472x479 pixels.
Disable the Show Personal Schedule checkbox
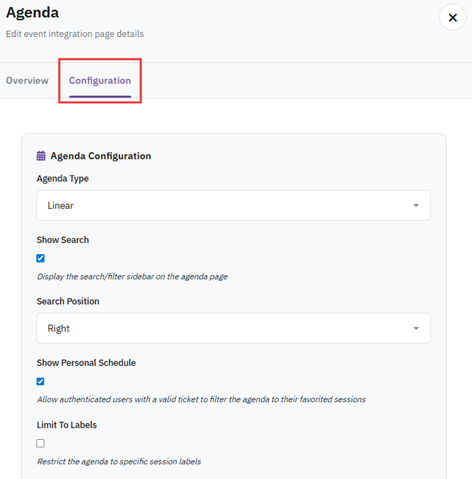(40, 381)
